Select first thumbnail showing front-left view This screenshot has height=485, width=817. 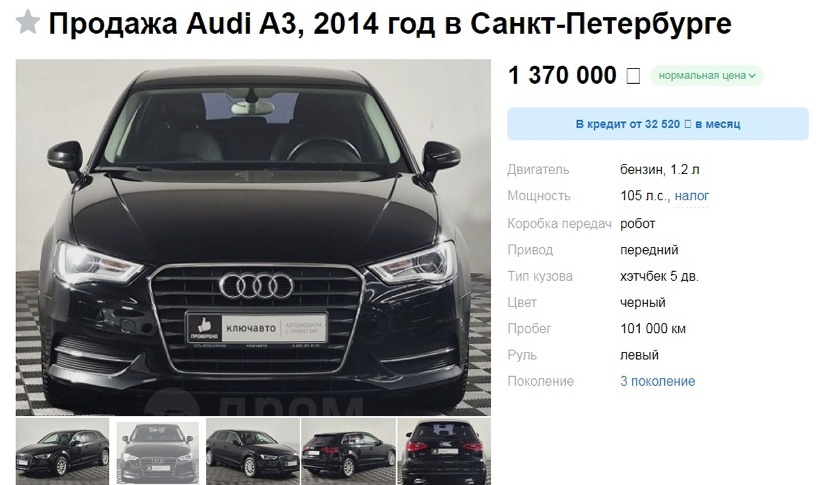63,452
